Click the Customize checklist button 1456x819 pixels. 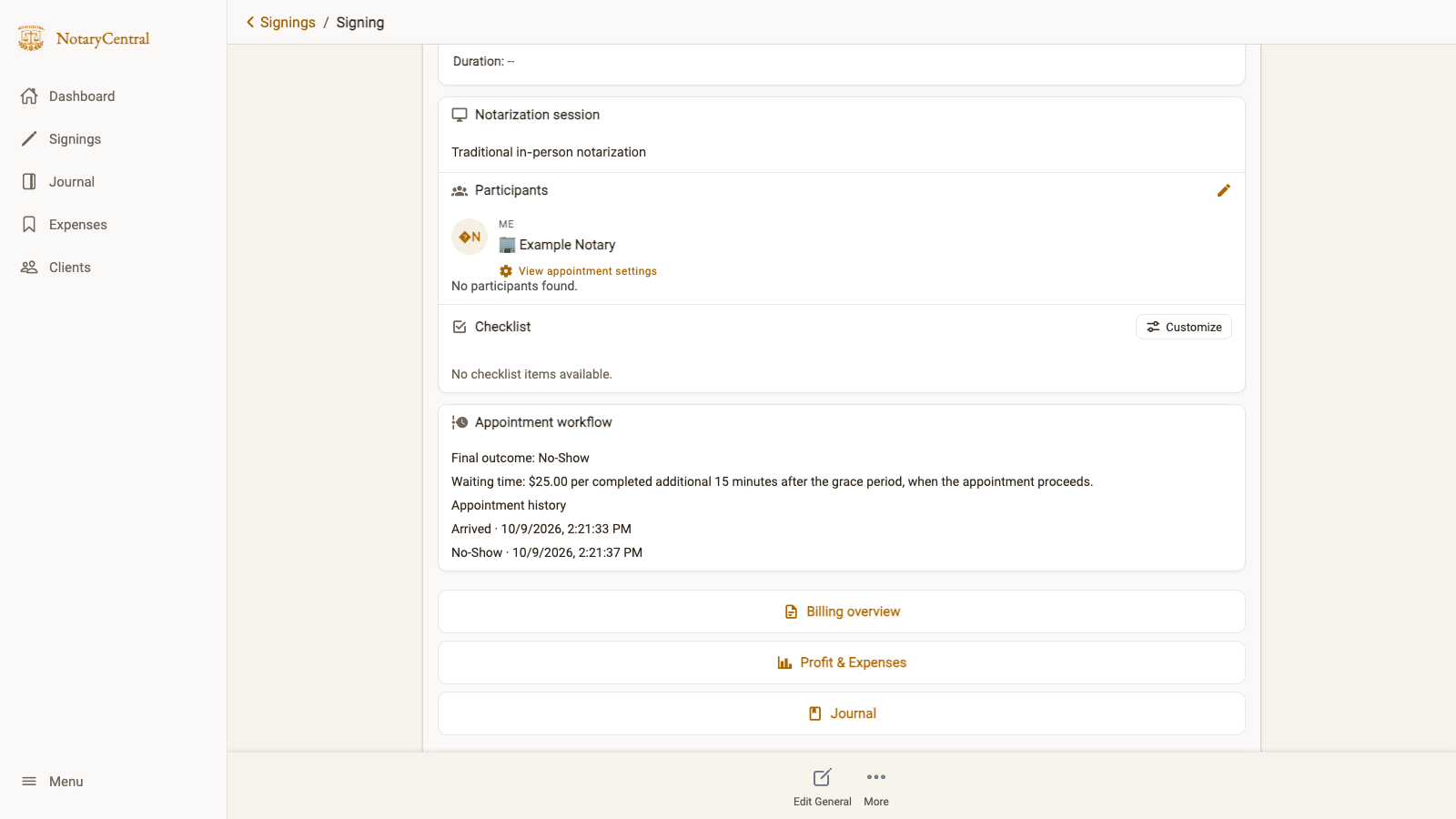1184,327
